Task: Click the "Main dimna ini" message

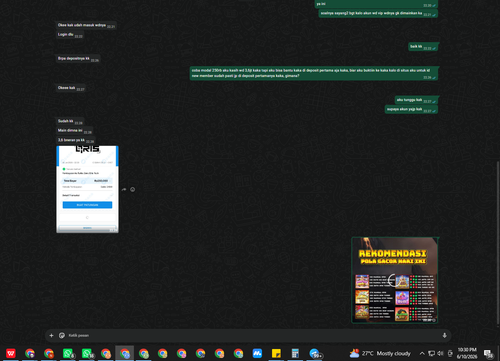Action: coord(74,131)
